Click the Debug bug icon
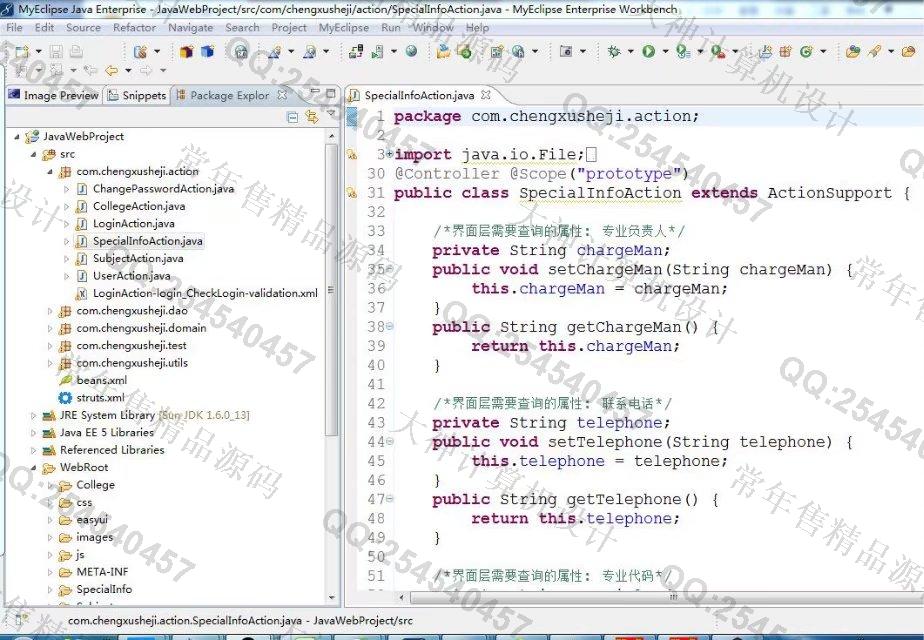 [614, 52]
